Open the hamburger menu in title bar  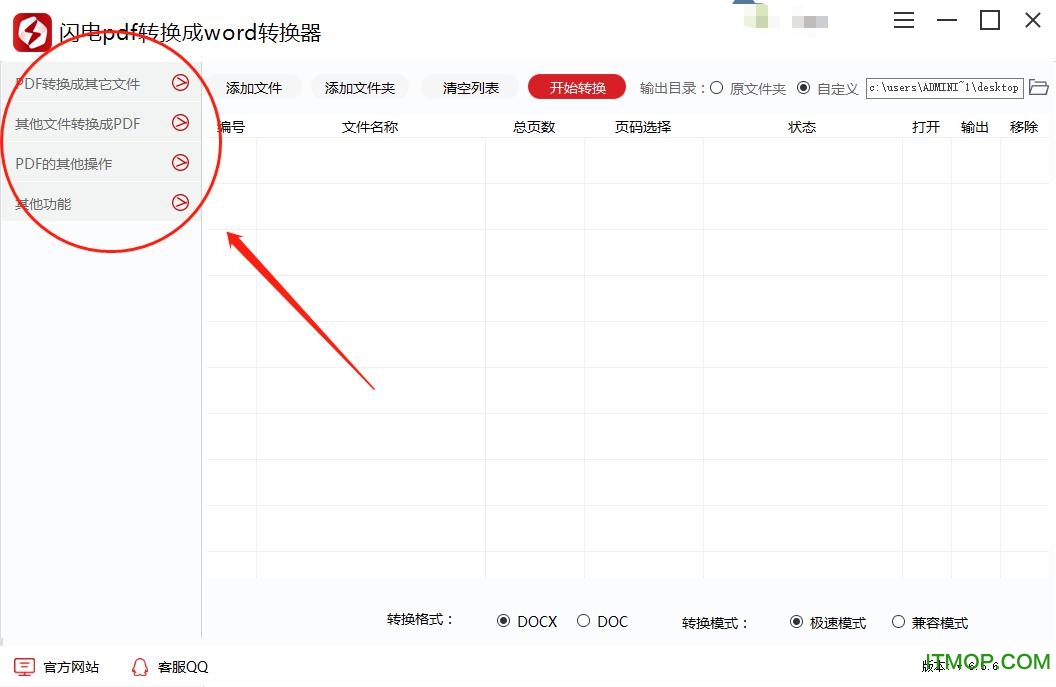click(x=904, y=20)
